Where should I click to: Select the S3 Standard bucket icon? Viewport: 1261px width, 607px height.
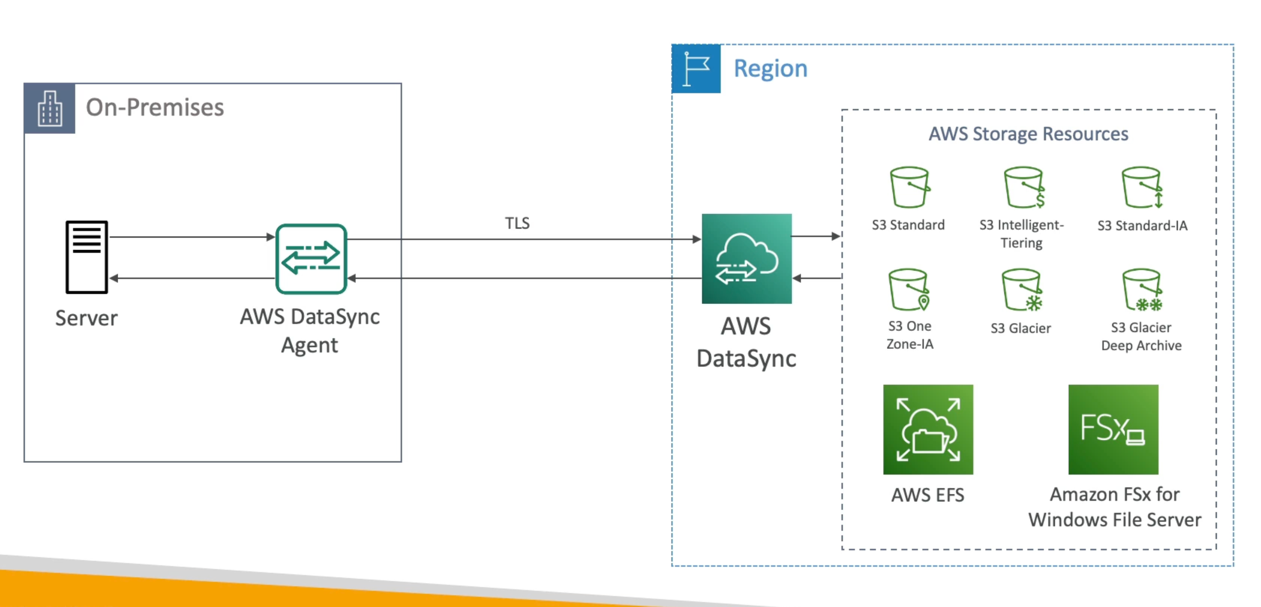(x=908, y=185)
